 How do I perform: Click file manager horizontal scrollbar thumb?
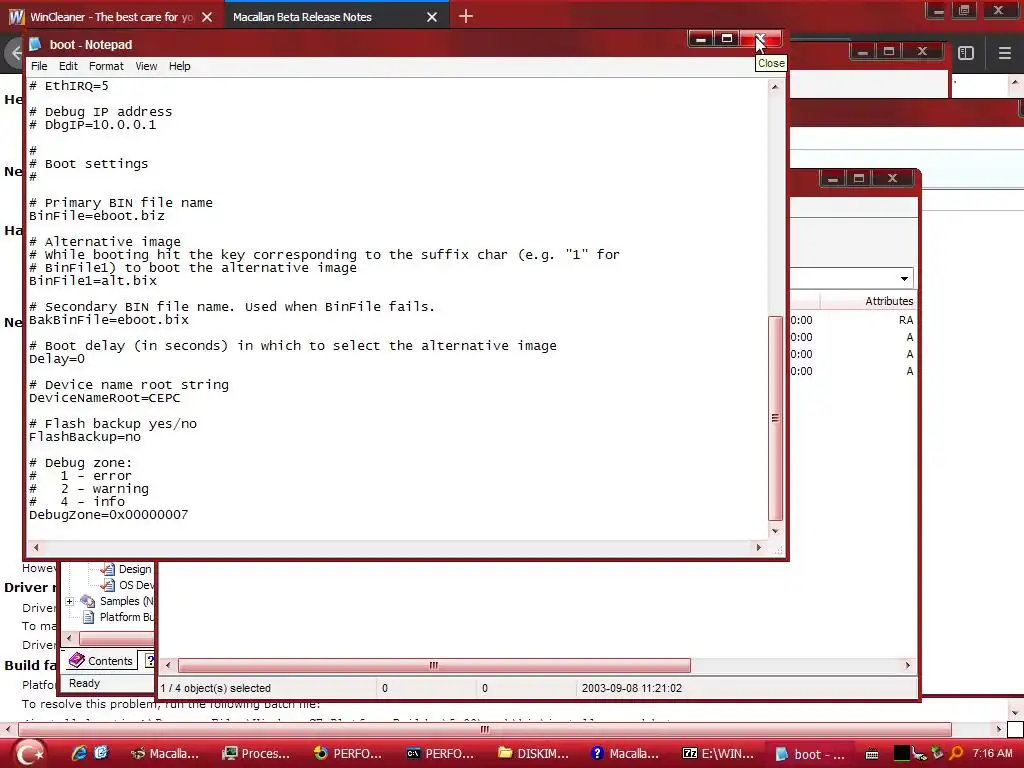(x=434, y=665)
